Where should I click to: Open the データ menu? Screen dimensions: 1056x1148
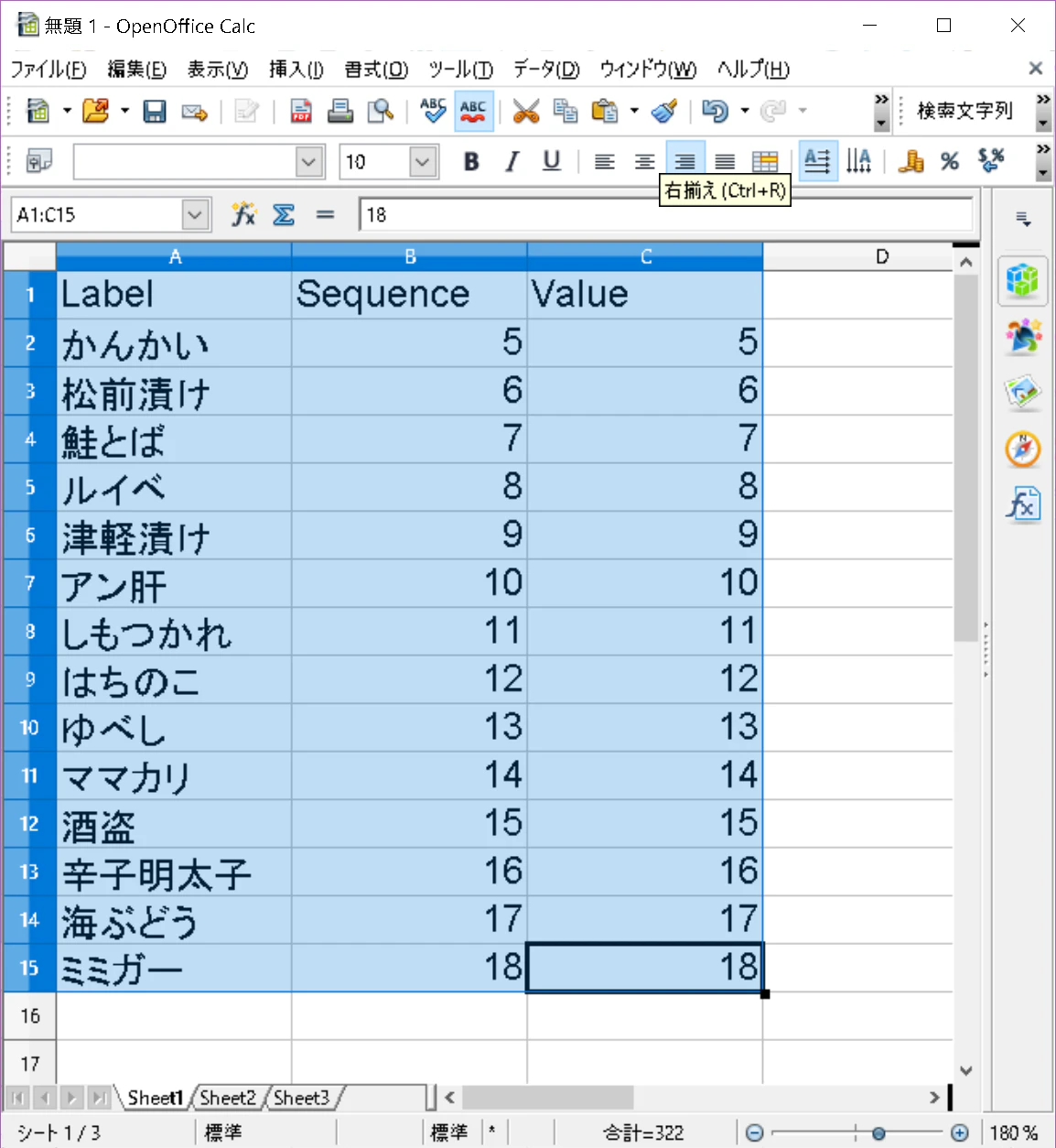point(546,70)
